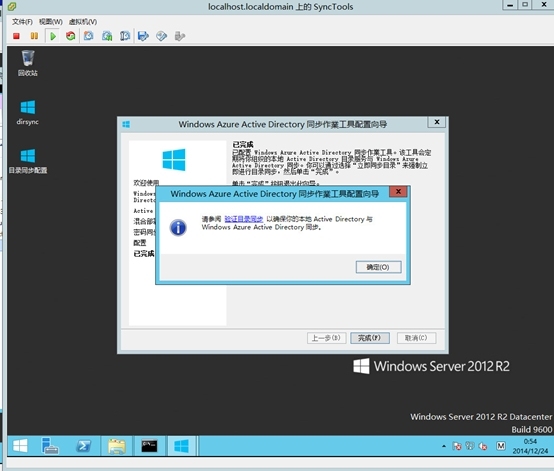Click the muted speaker tray icon
The width and height of the screenshot is (554, 471).
pos(483,446)
